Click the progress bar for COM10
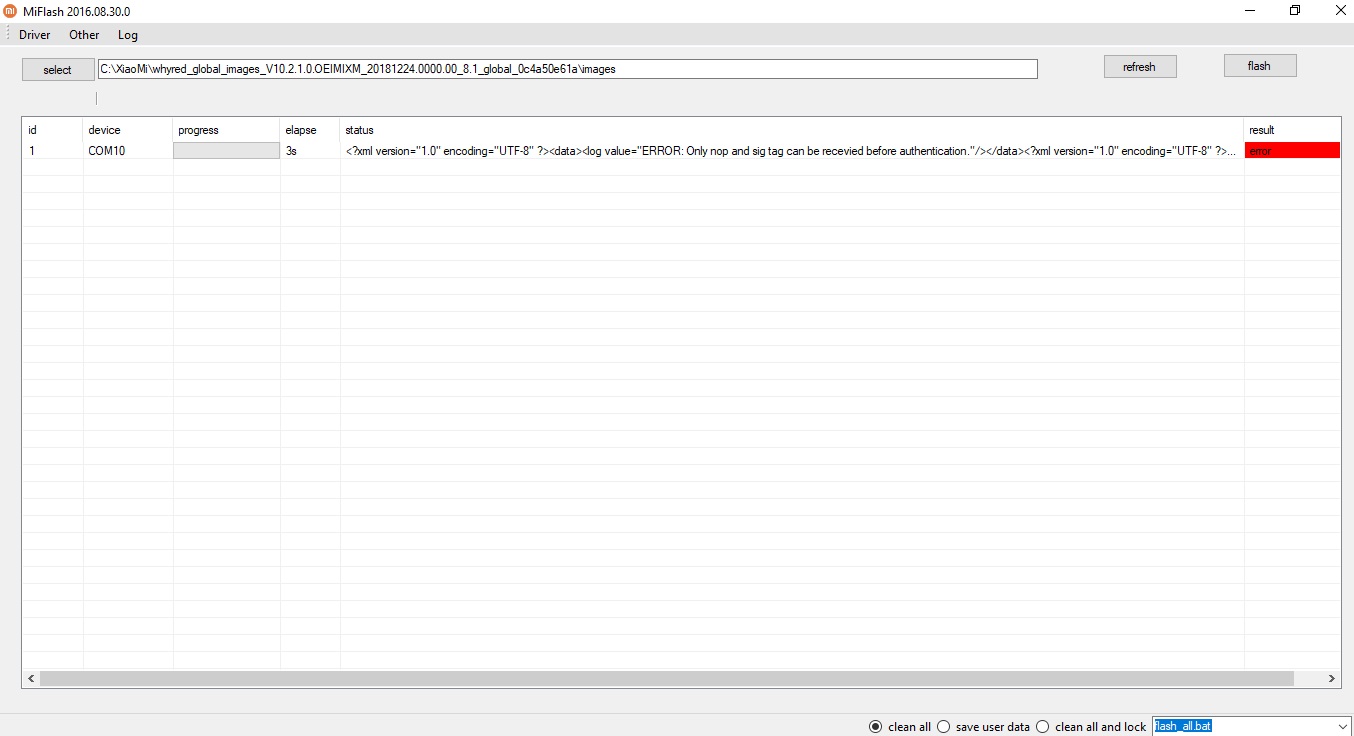 click(226, 150)
